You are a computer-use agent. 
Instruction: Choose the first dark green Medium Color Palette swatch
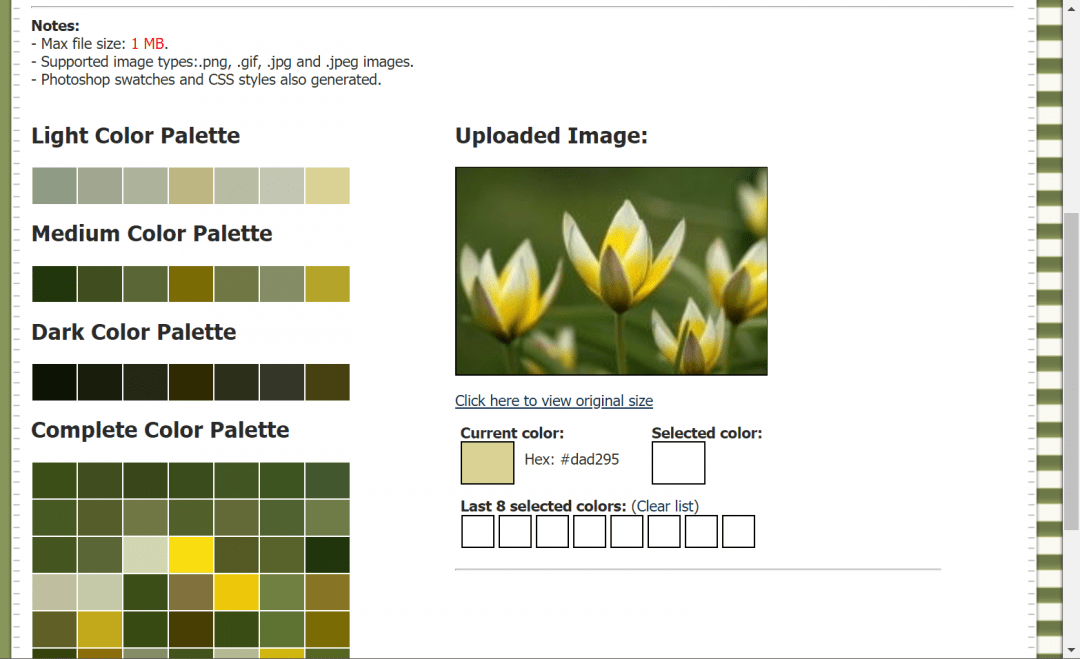click(54, 284)
